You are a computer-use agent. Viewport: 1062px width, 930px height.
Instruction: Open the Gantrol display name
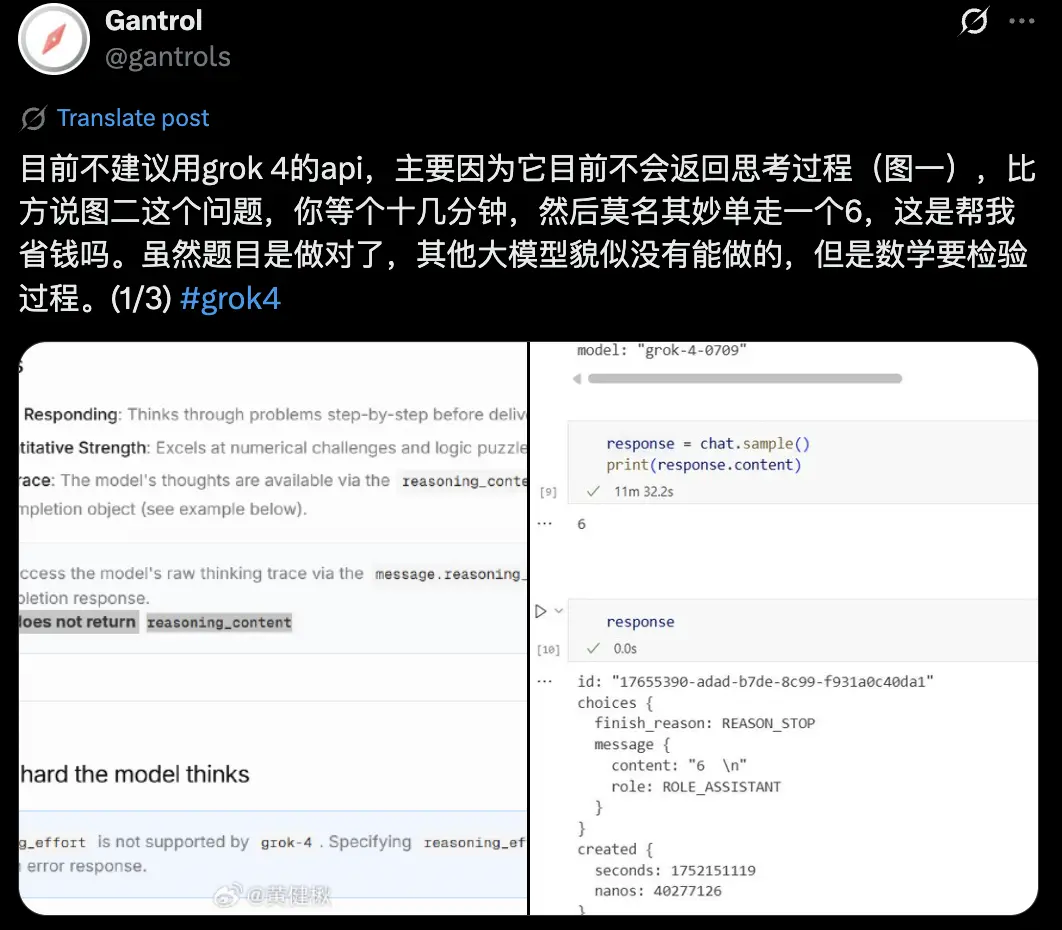[154, 21]
